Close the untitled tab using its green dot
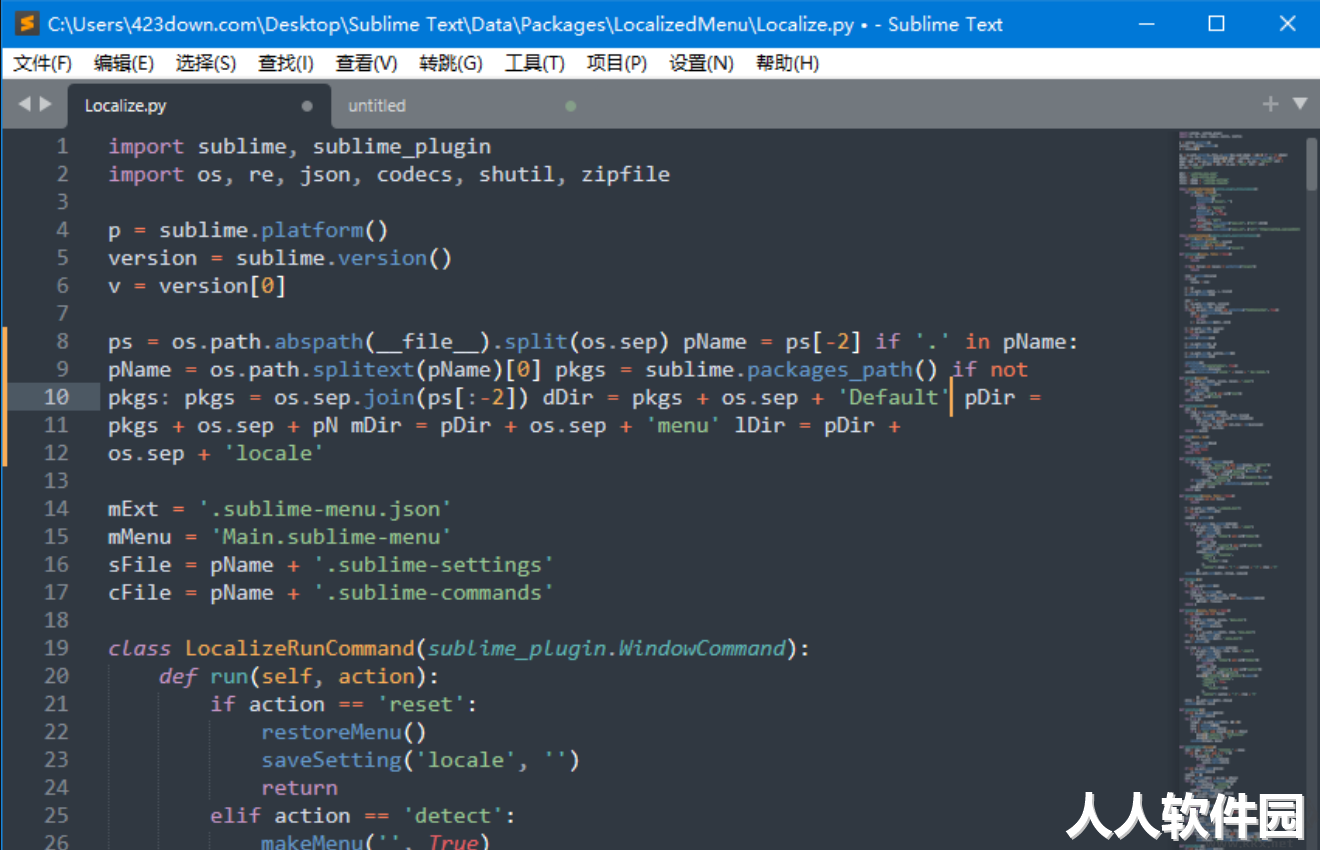 pyautogui.click(x=571, y=105)
